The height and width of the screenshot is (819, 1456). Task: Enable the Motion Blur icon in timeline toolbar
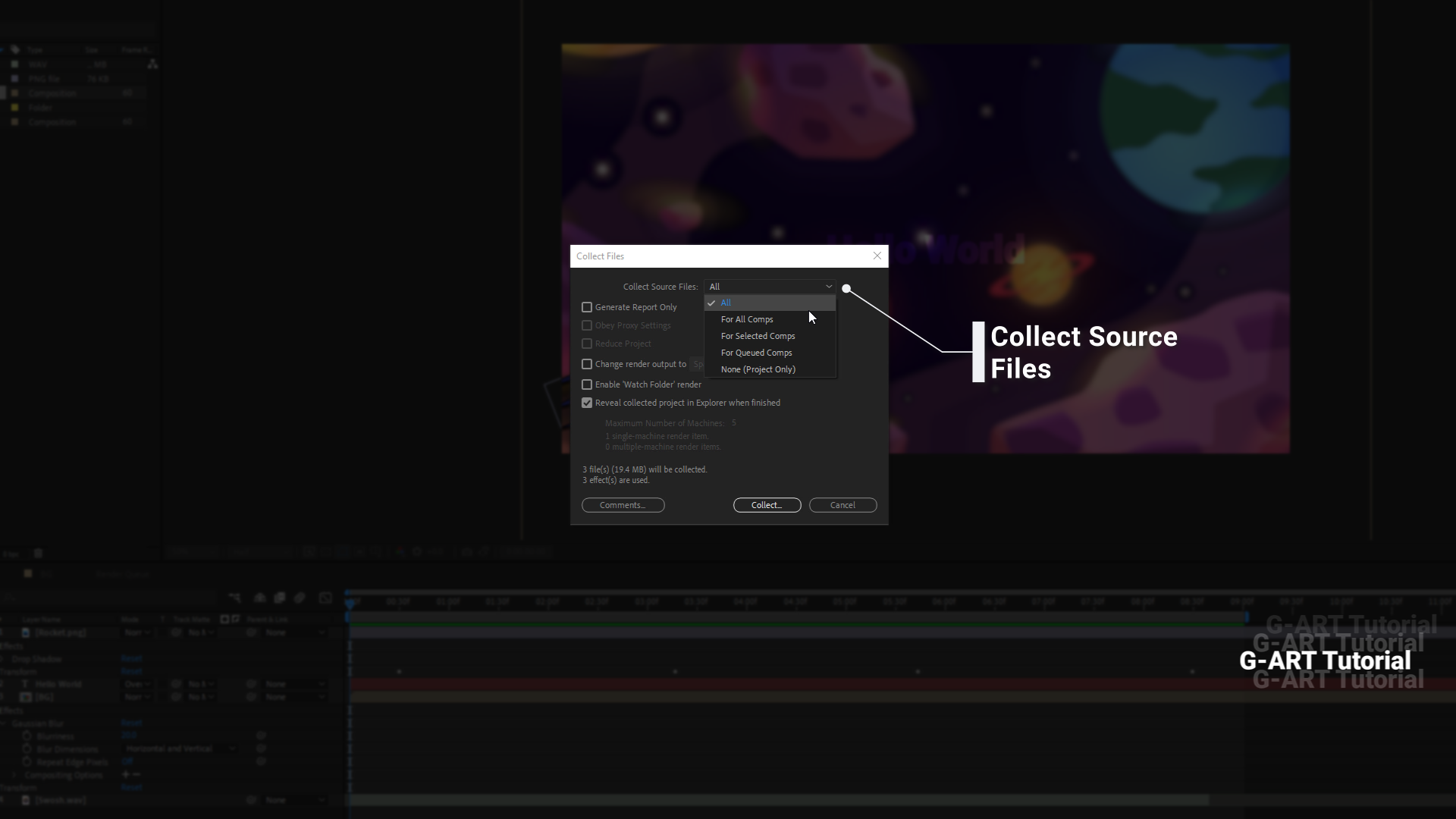pos(299,598)
